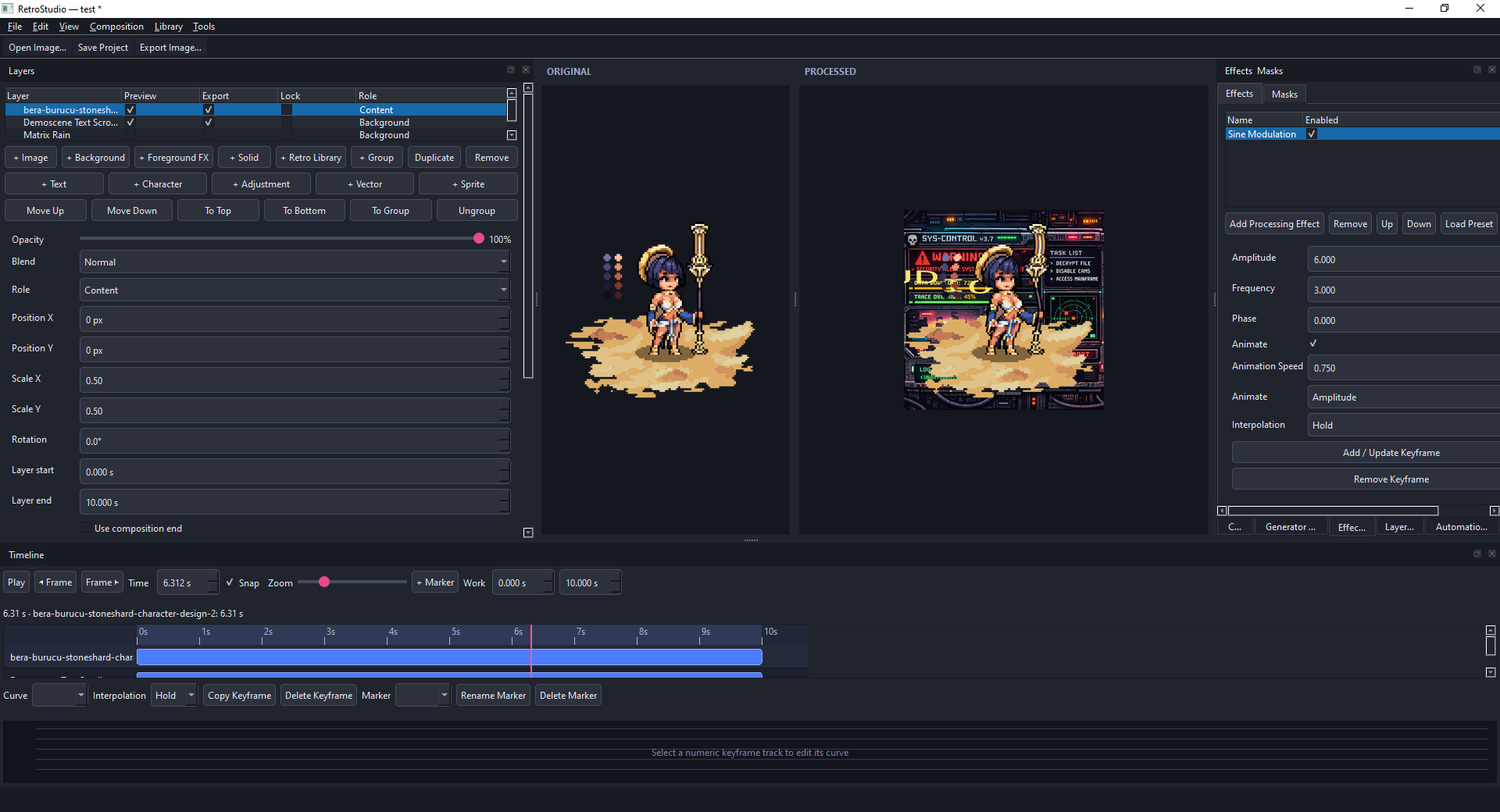Open the File menu
The width and height of the screenshot is (1500, 812).
tap(15, 27)
